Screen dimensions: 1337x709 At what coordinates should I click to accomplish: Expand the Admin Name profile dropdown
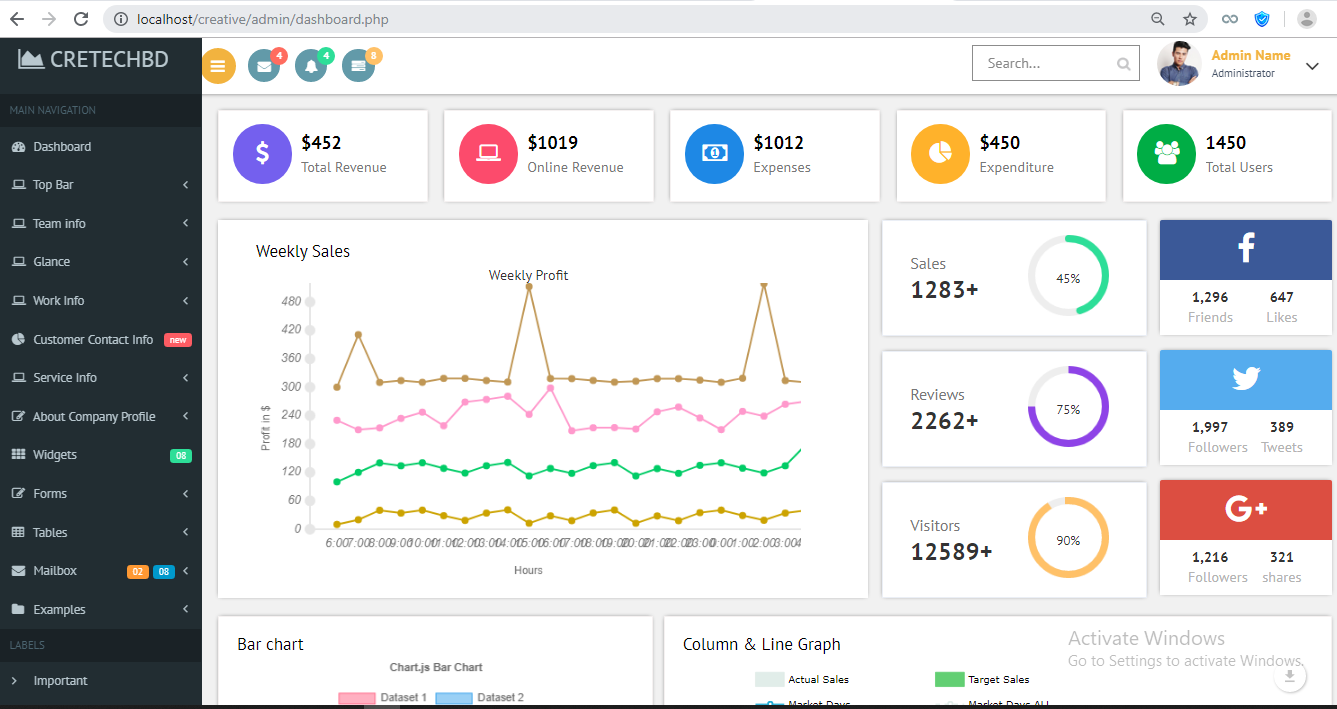[1312, 67]
